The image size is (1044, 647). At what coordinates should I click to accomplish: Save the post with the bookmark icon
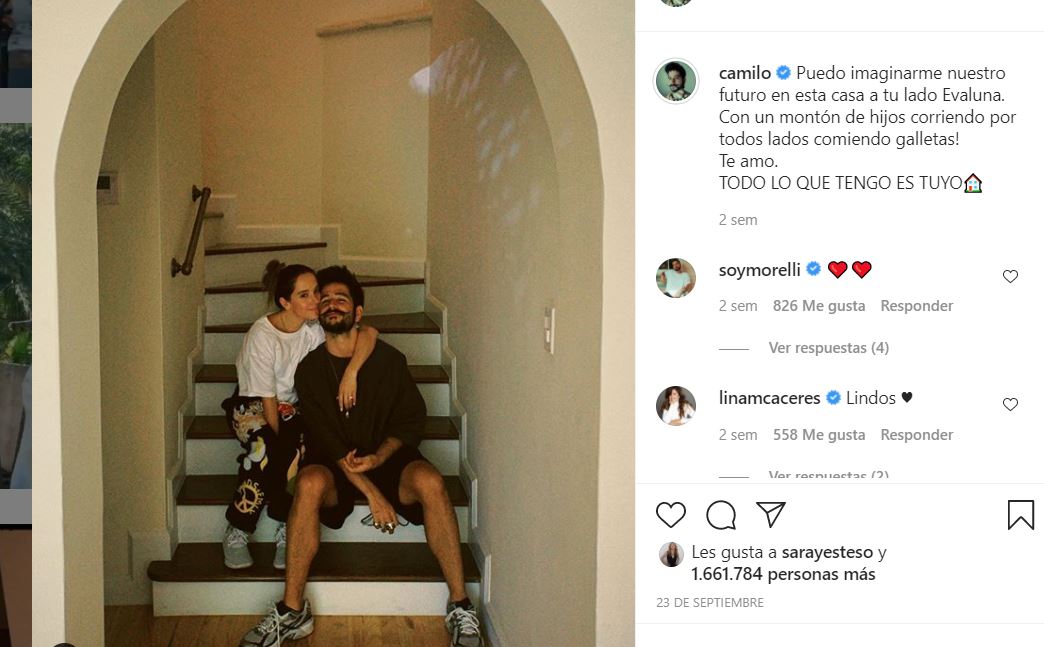pos(1020,515)
